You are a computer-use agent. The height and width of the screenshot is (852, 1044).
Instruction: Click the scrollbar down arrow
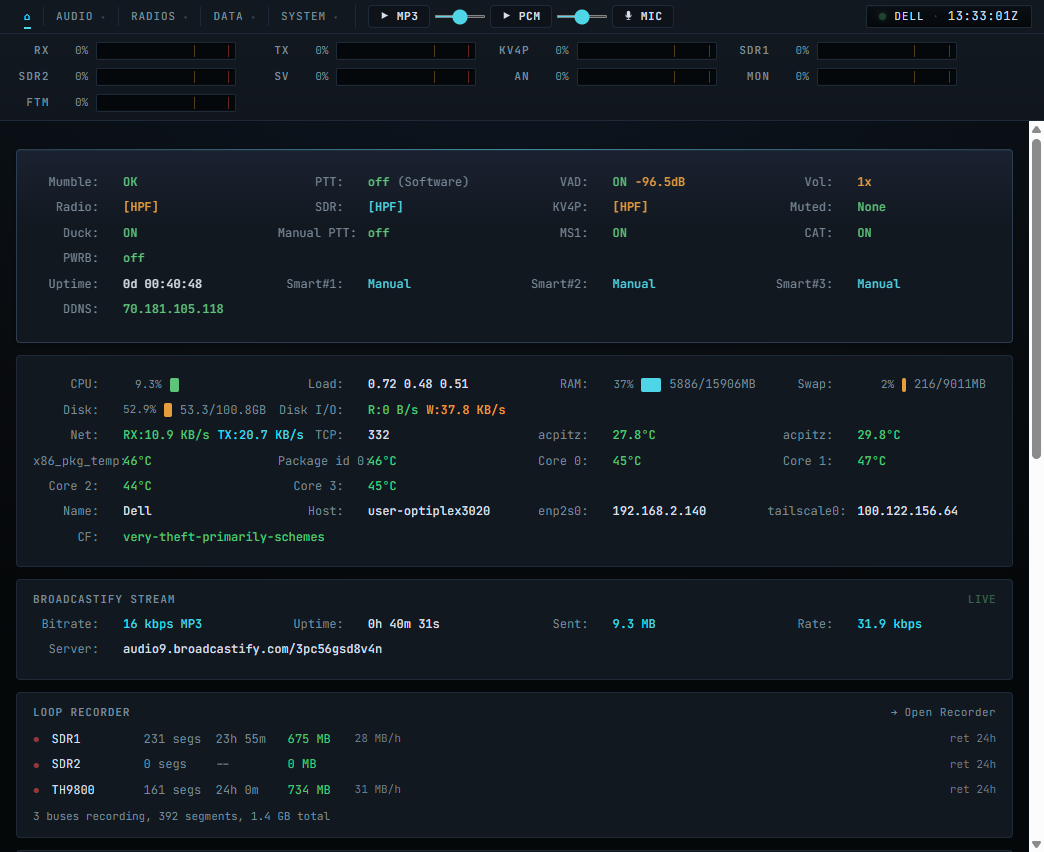pyautogui.click(x=1036, y=844)
